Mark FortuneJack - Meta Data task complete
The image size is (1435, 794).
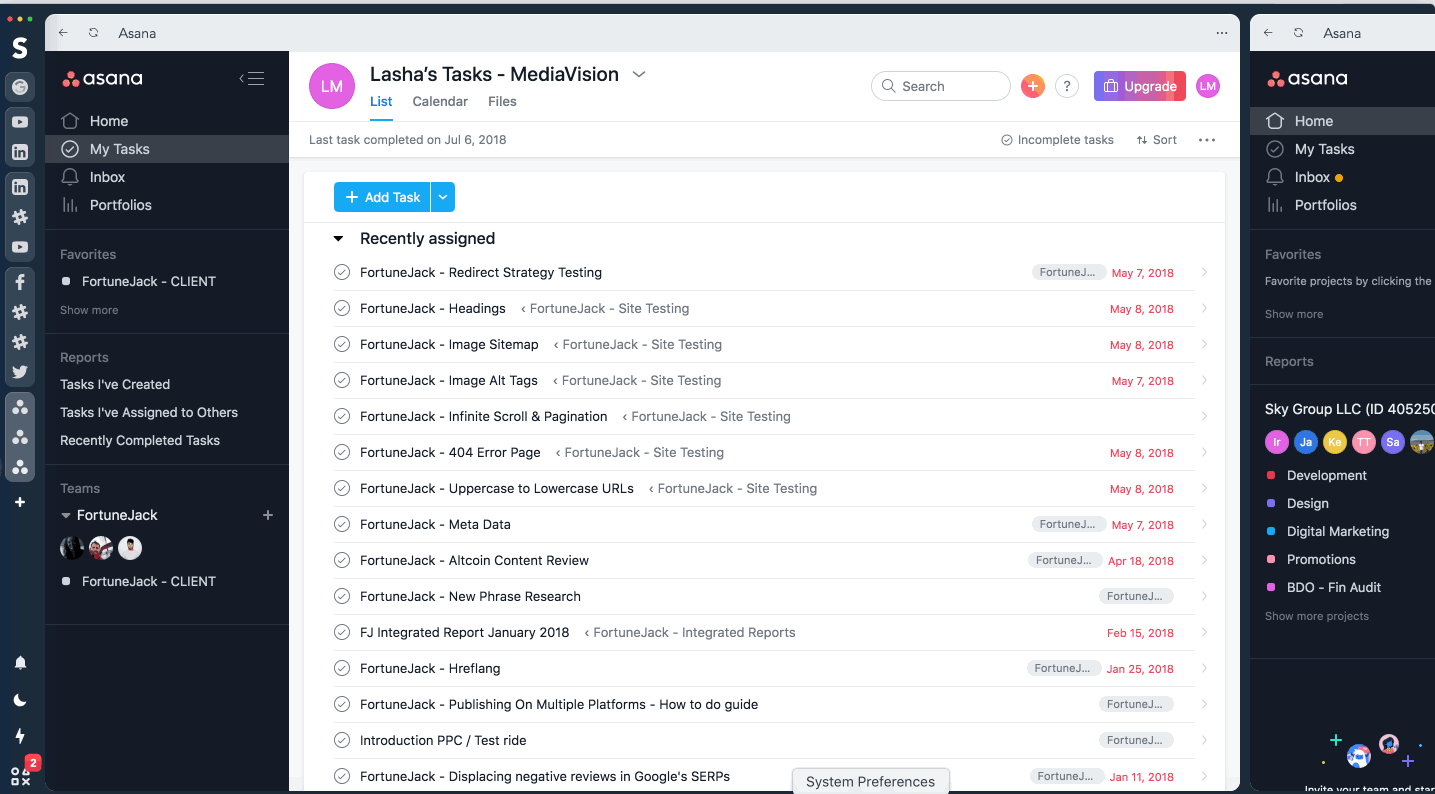(x=342, y=524)
